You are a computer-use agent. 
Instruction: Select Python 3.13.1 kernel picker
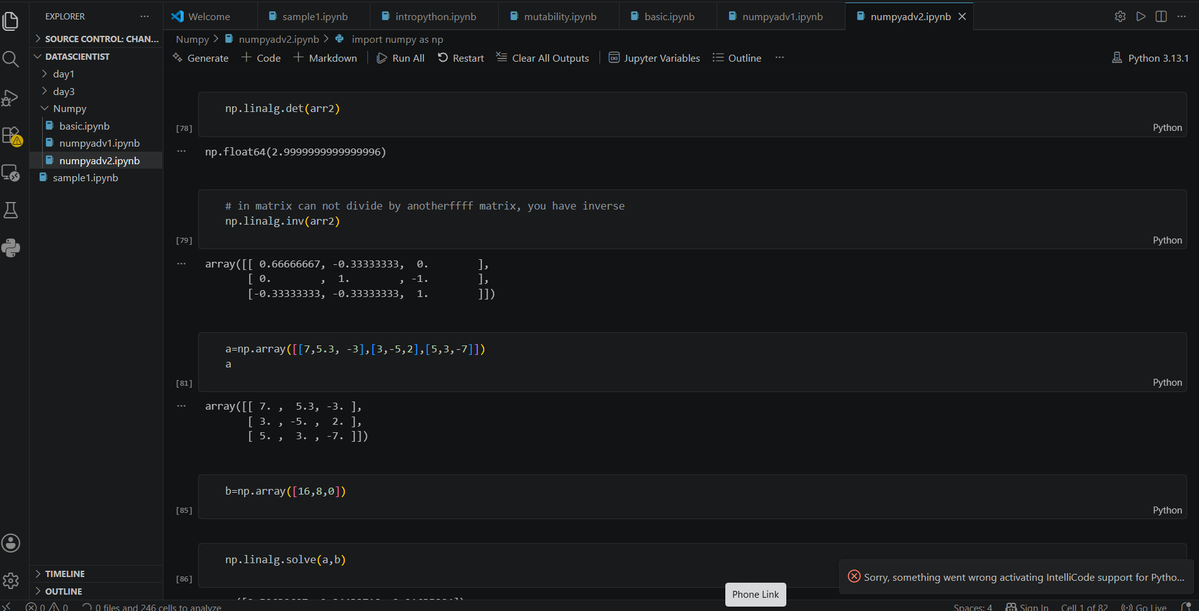(1151, 58)
